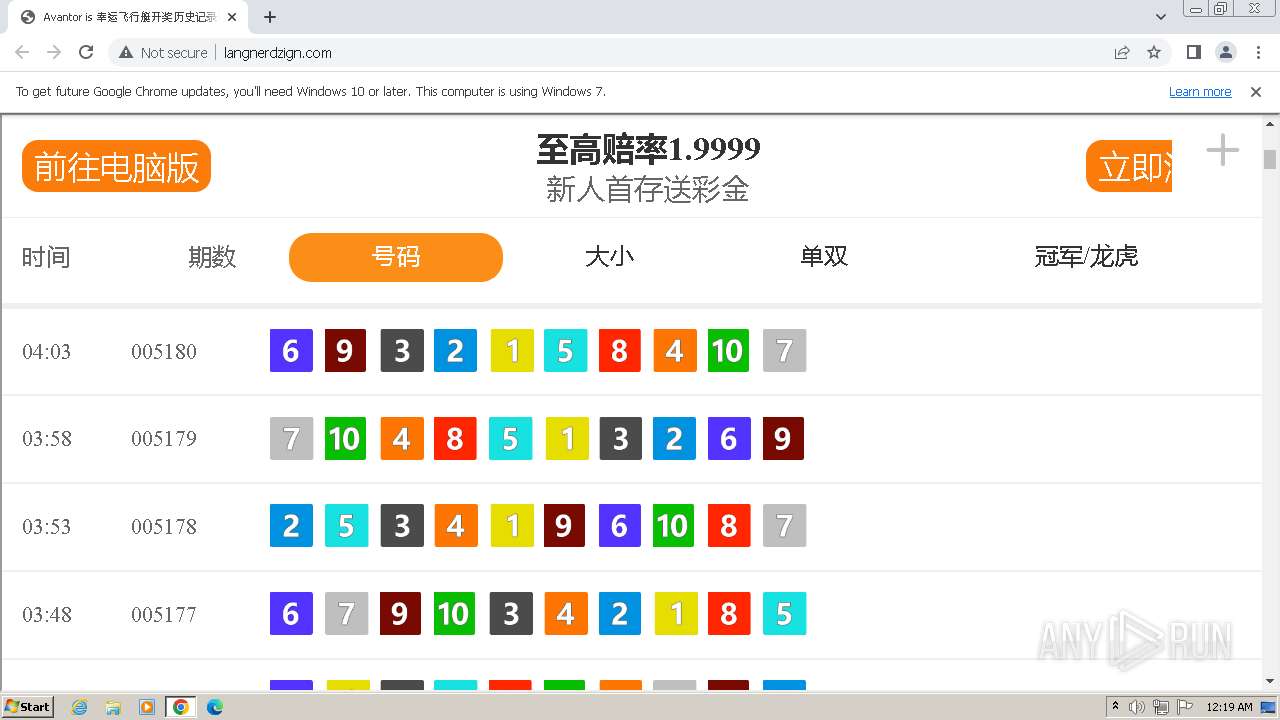Image resolution: width=1280 pixels, height=720 pixels.
Task: Select the 号码 tab
Action: click(x=396, y=257)
